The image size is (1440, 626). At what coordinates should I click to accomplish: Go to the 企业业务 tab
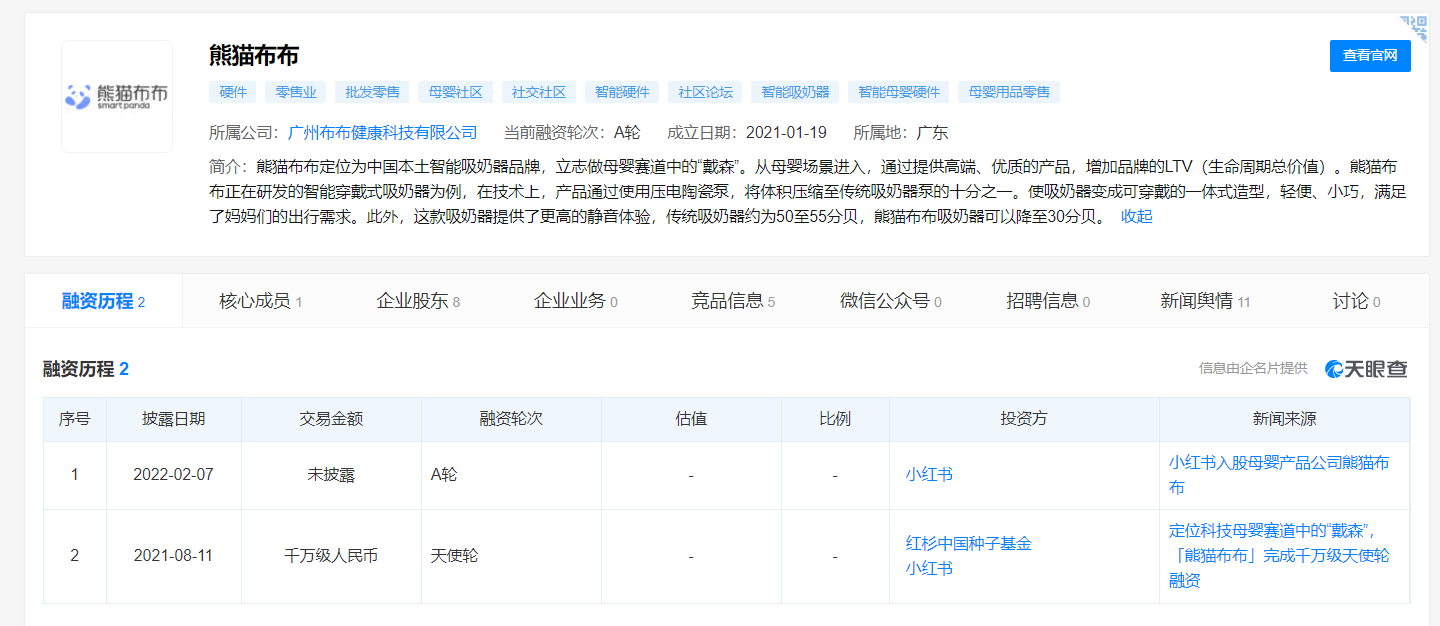(576, 301)
